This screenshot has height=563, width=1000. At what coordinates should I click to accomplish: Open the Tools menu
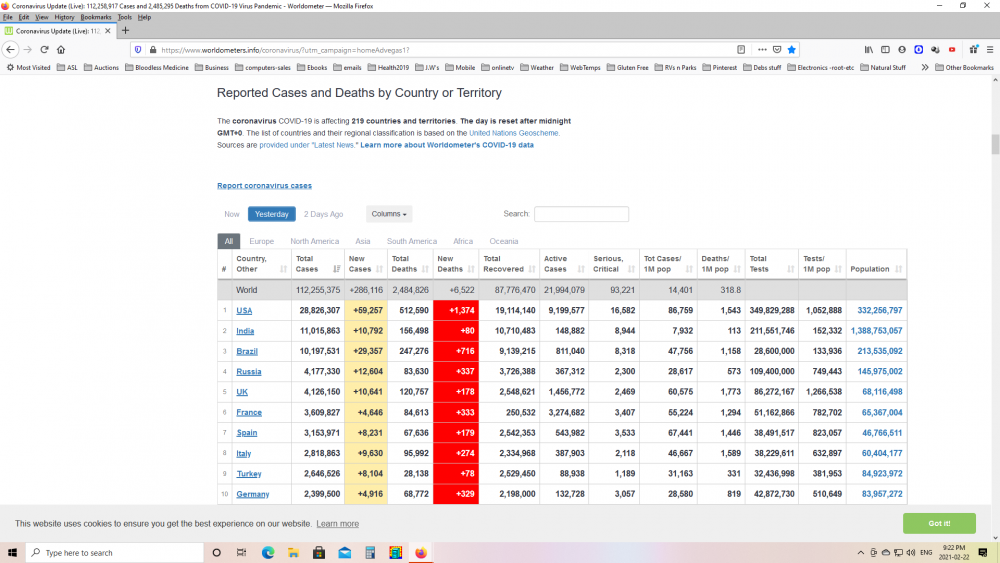click(x=124, y=17)
